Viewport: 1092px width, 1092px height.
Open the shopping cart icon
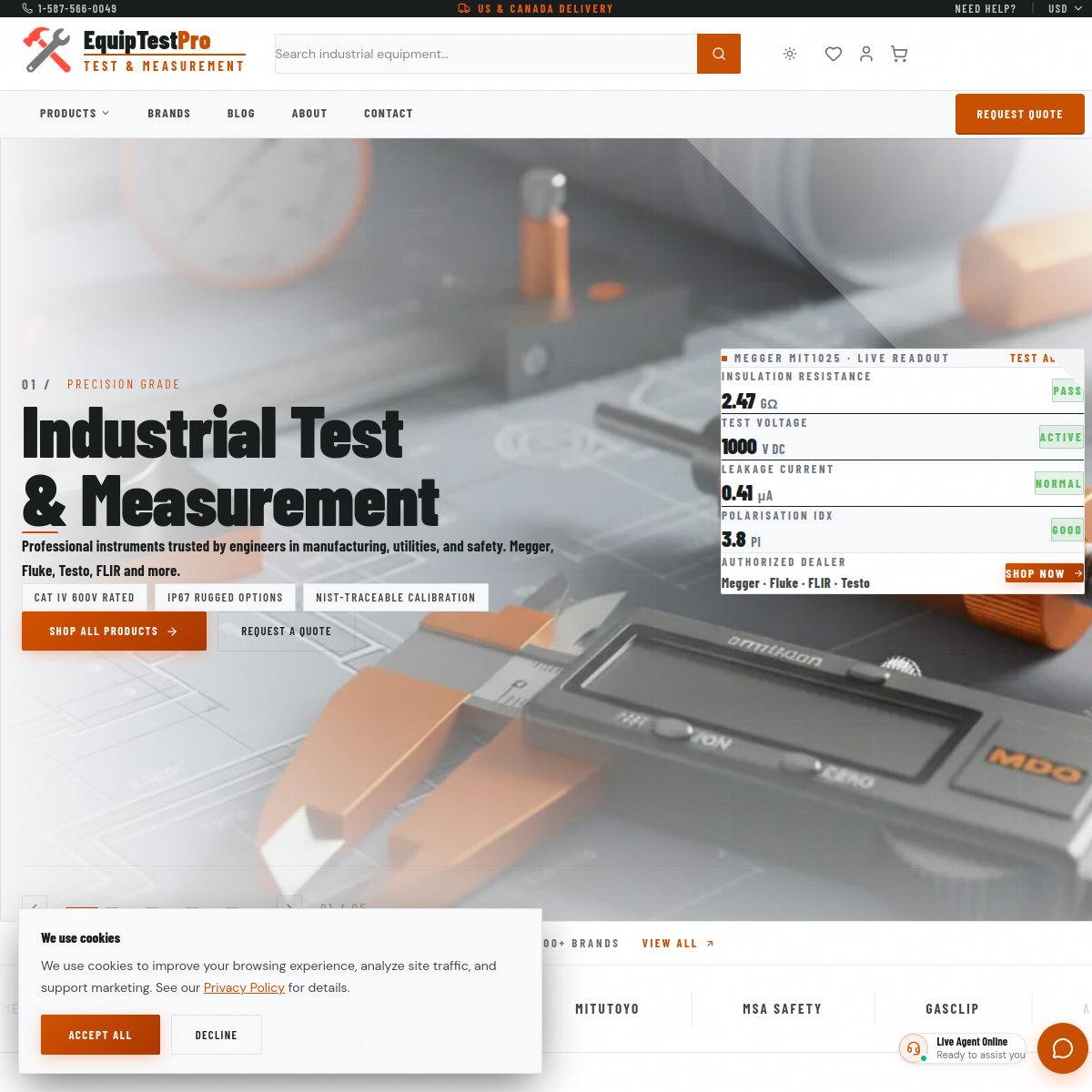[899, 54]
